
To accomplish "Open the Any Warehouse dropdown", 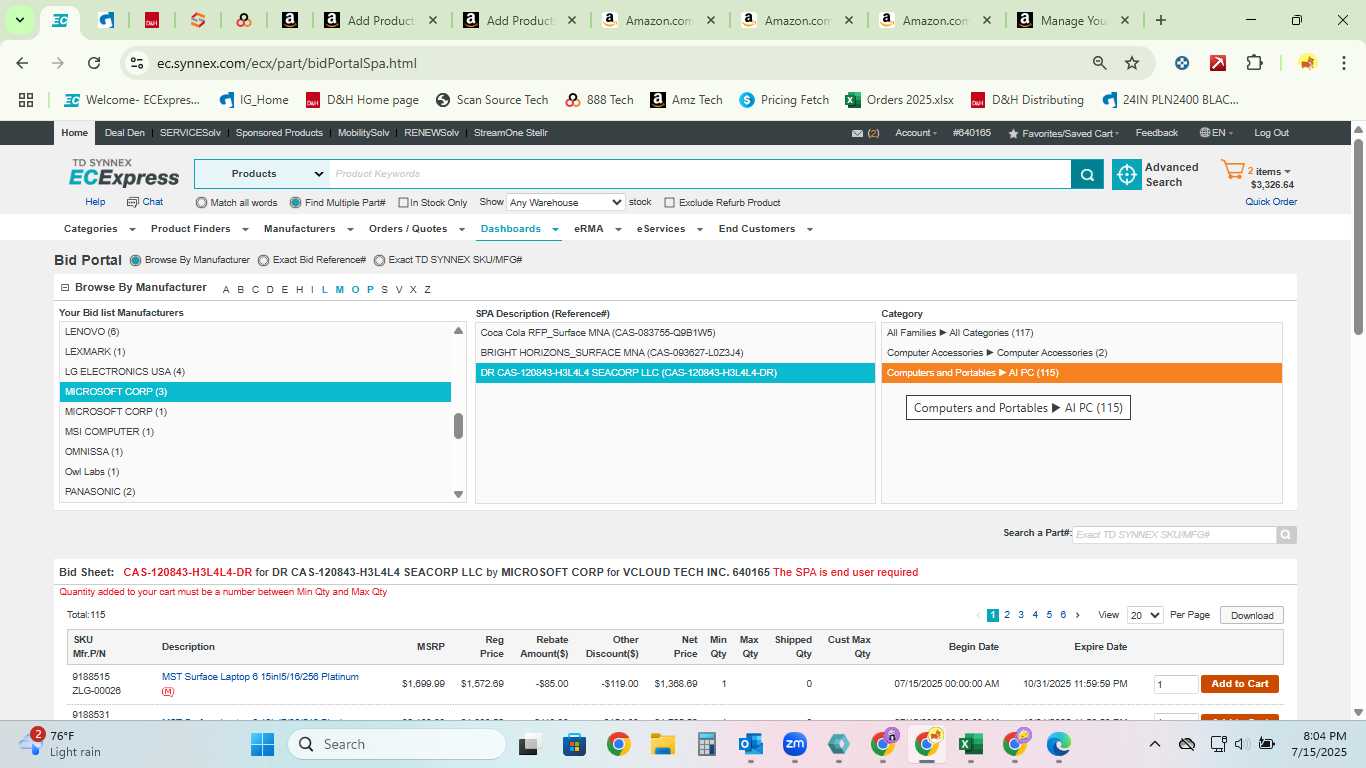I will (x=566, y=202).
